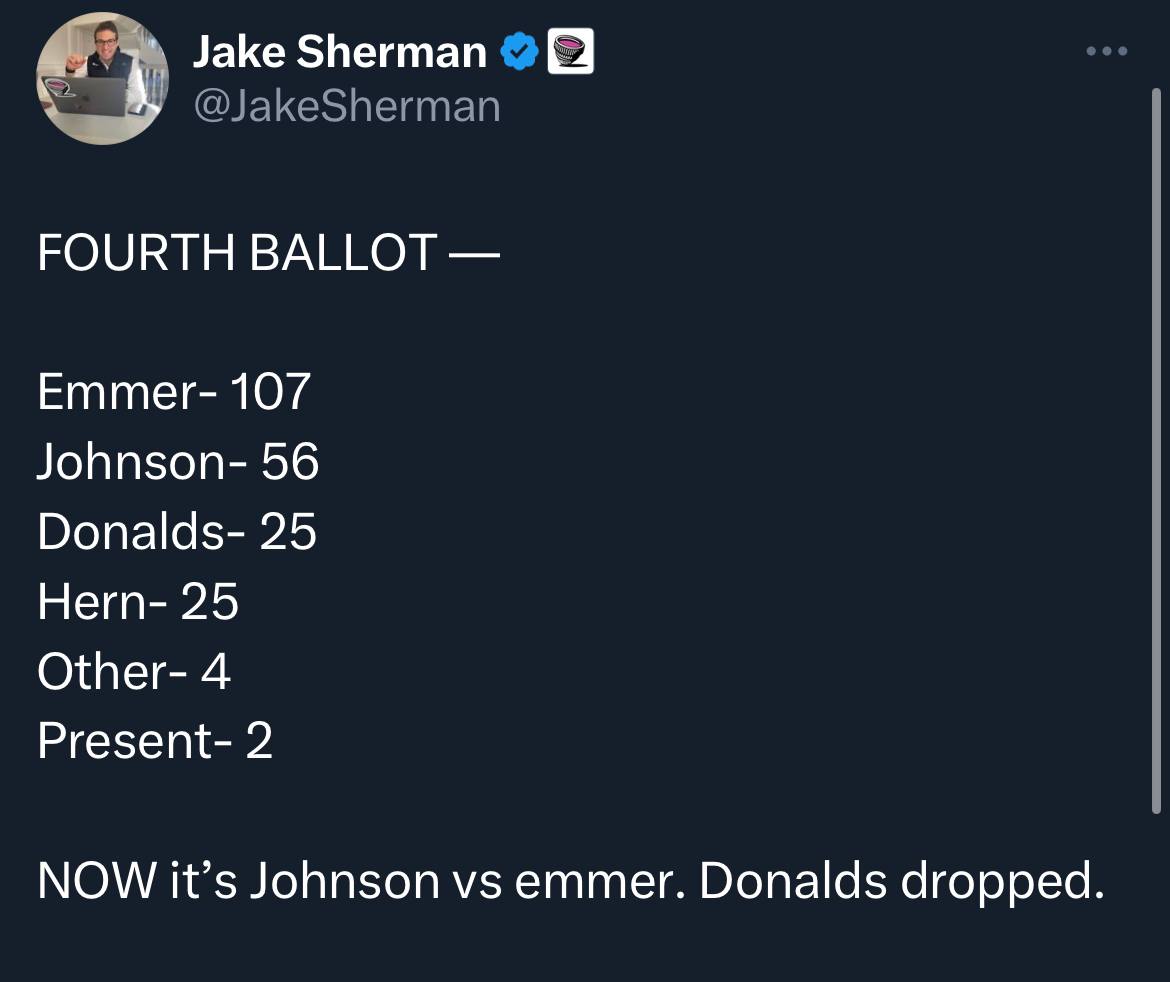Click the word NOW in the last sentence

pos(97,881)
